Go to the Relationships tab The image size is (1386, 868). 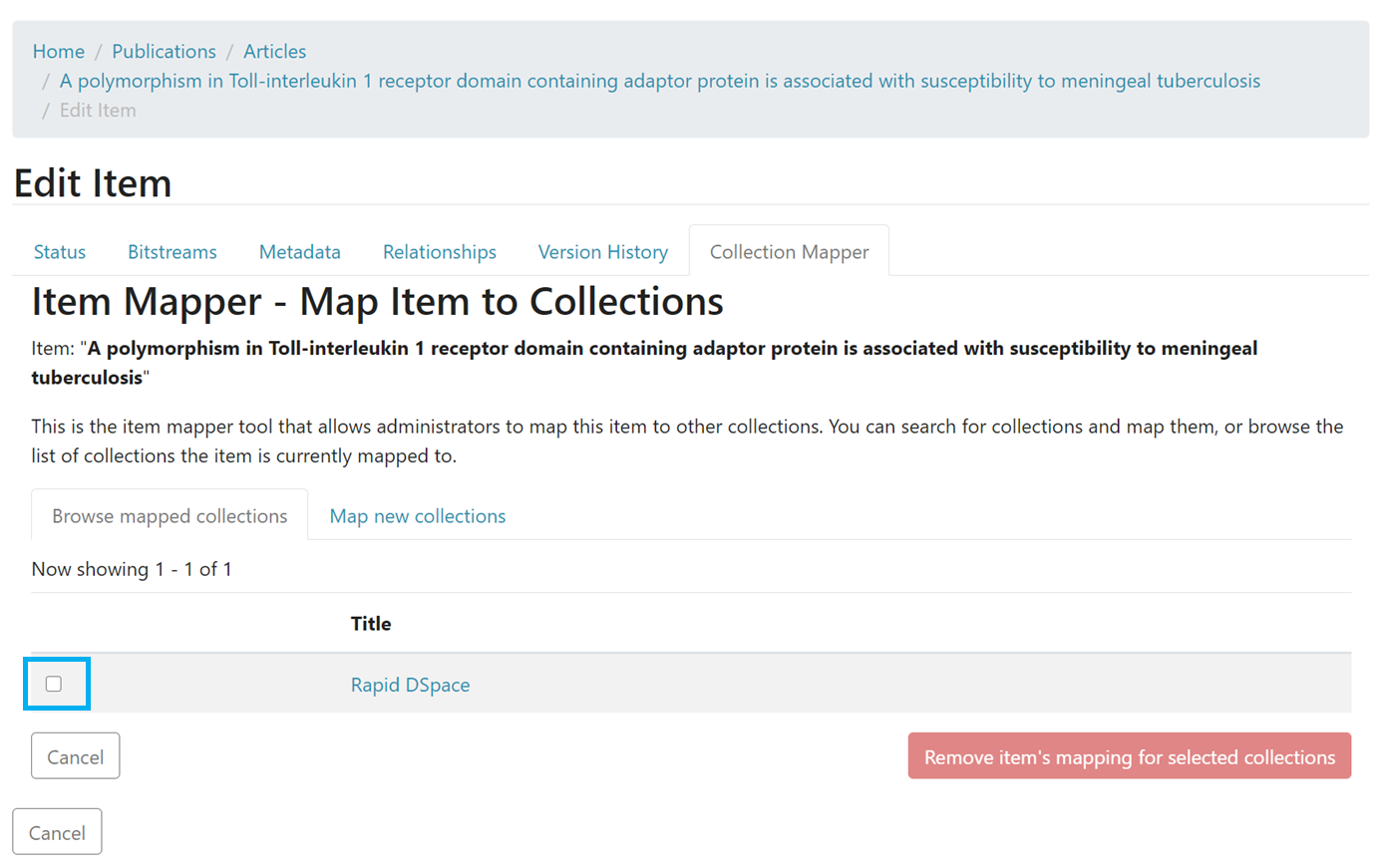[439, 252]
